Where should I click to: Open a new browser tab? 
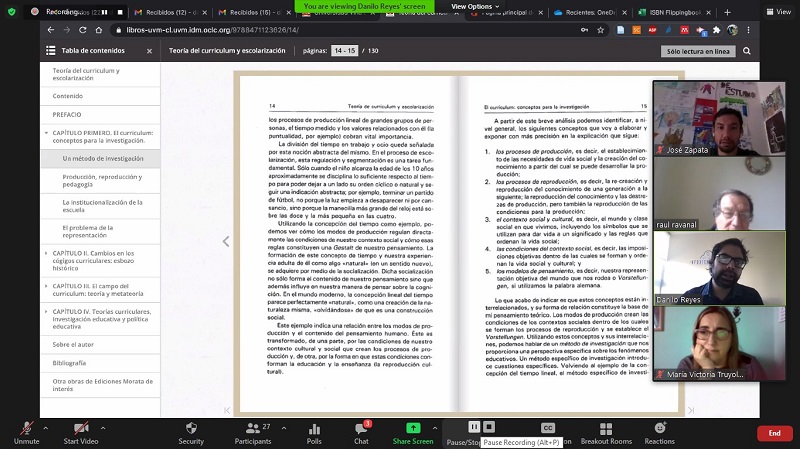(727, 12)
